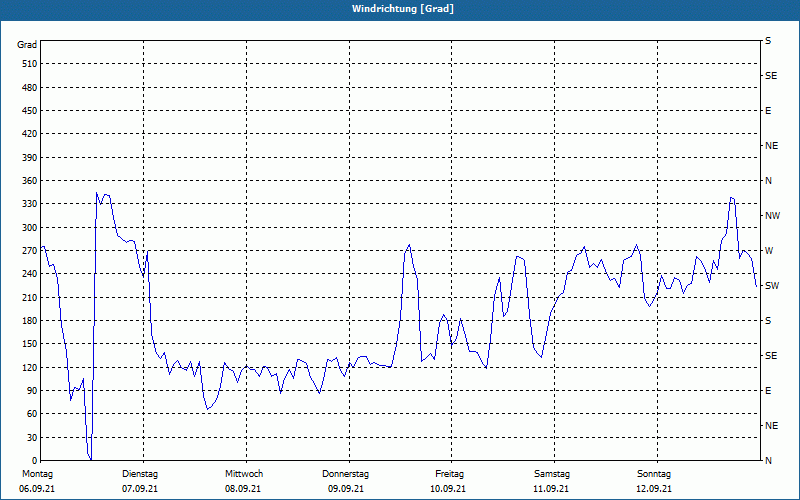
Task: Click the topmost S compass label
Action: click(768, 41)
